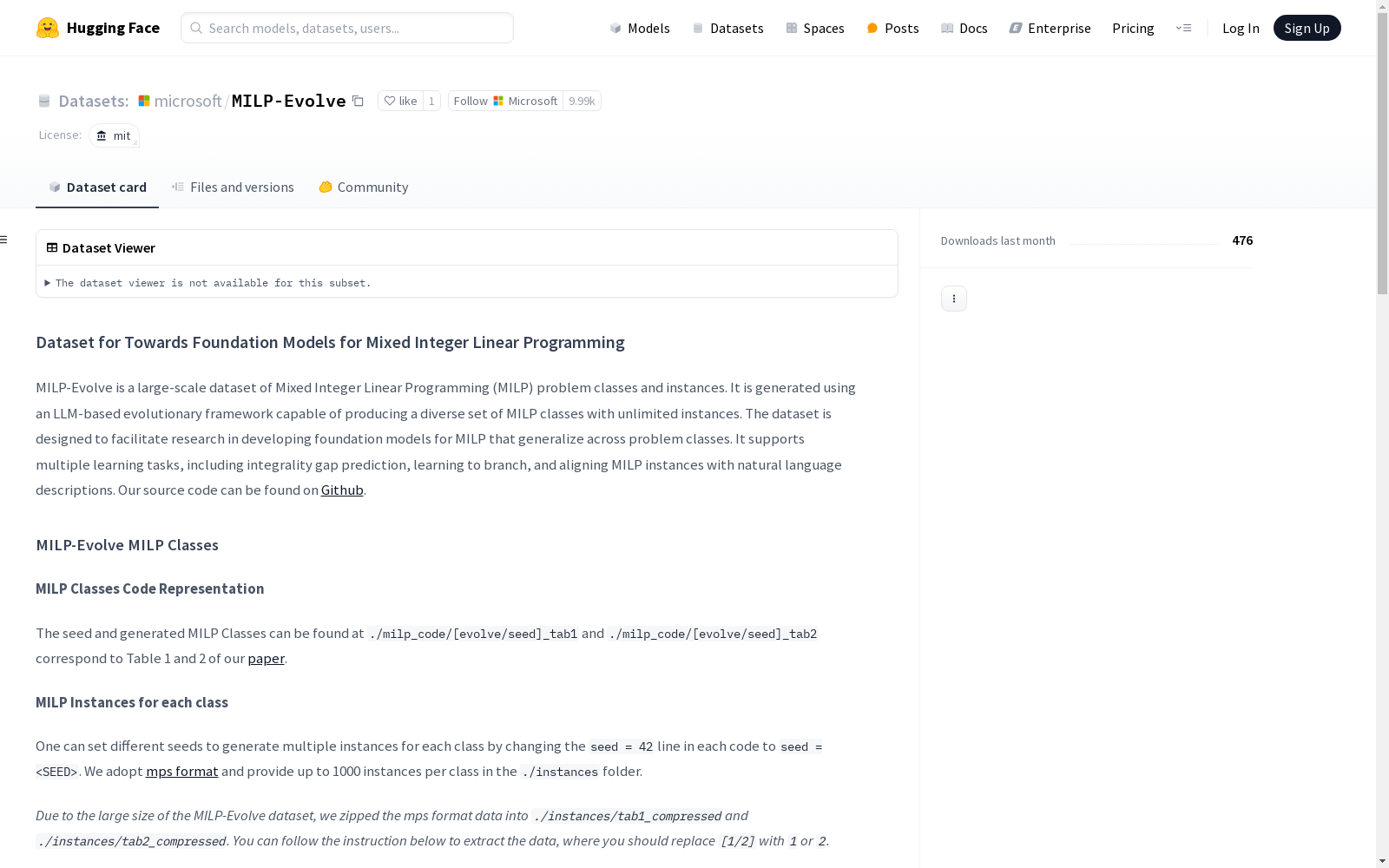Click the mit license tag

point(114,135)
